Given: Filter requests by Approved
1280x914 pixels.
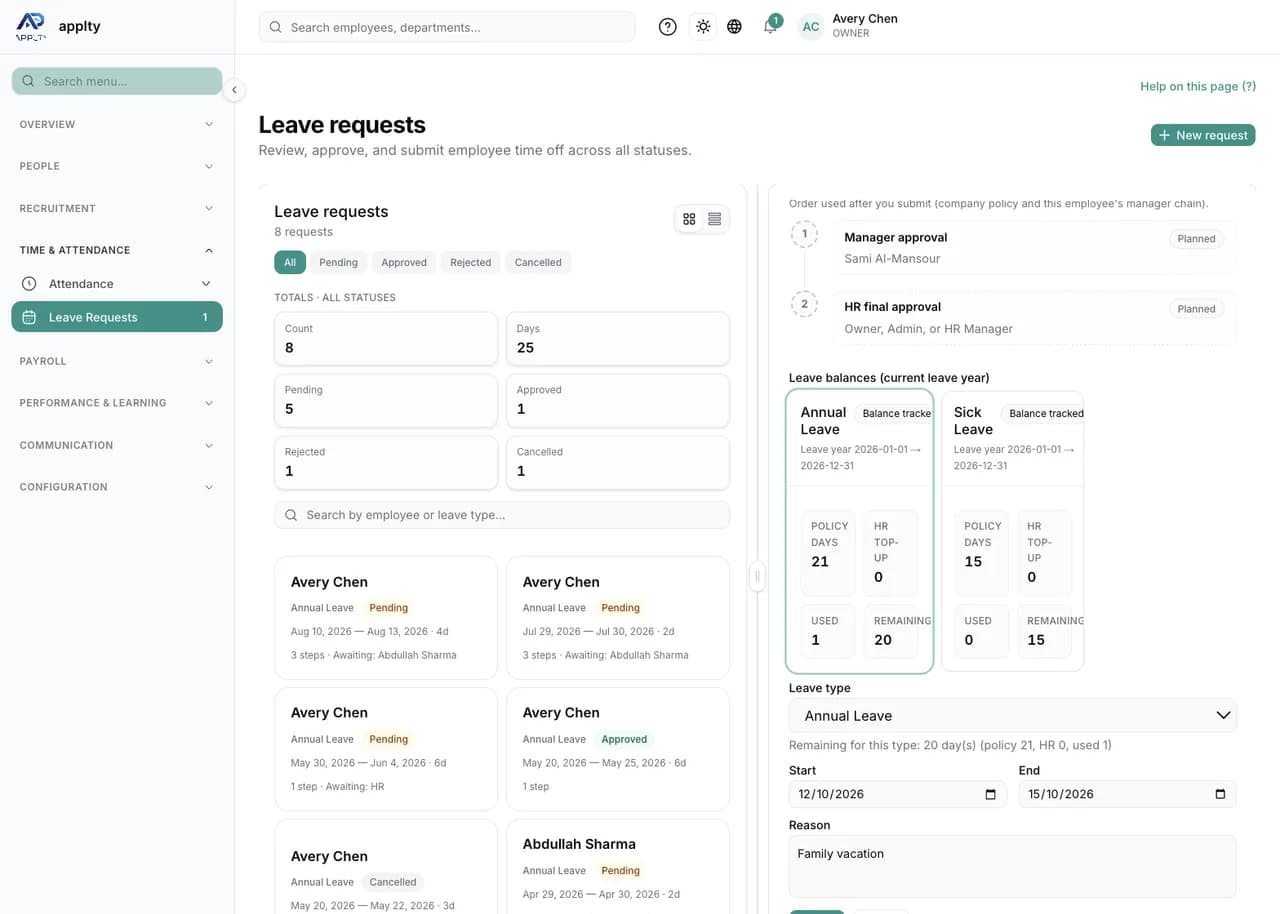Looking at the screenshot, I should click(x=404, y=262).
